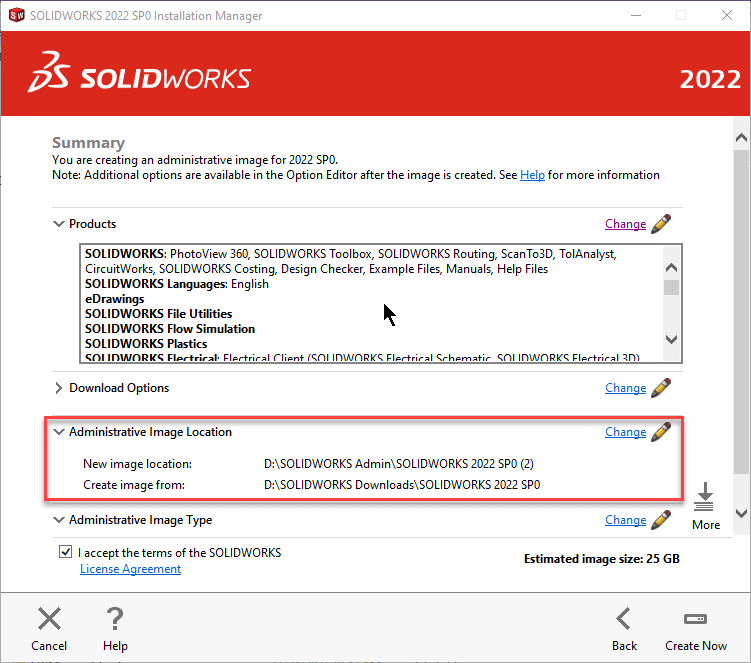Open the Help link in the summary note
Viewport: 751px width, 663px height.
[532, 175]
